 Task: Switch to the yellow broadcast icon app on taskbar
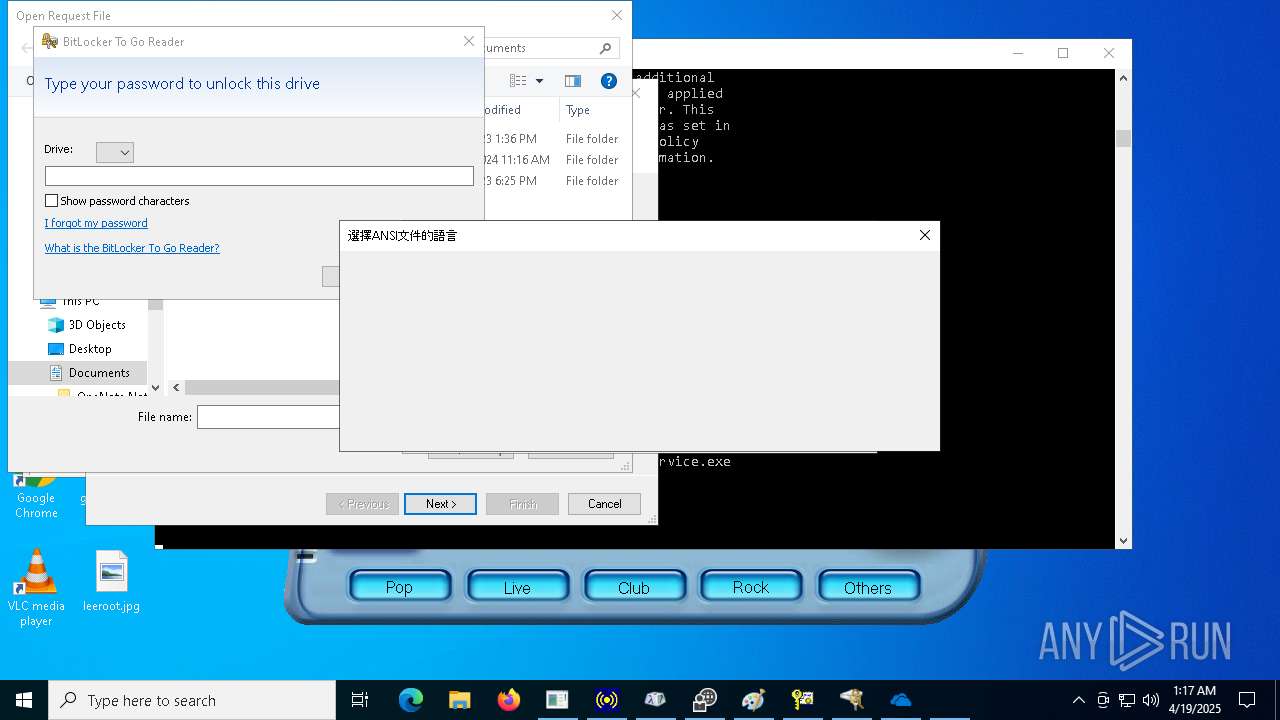[x=606, y=700]
